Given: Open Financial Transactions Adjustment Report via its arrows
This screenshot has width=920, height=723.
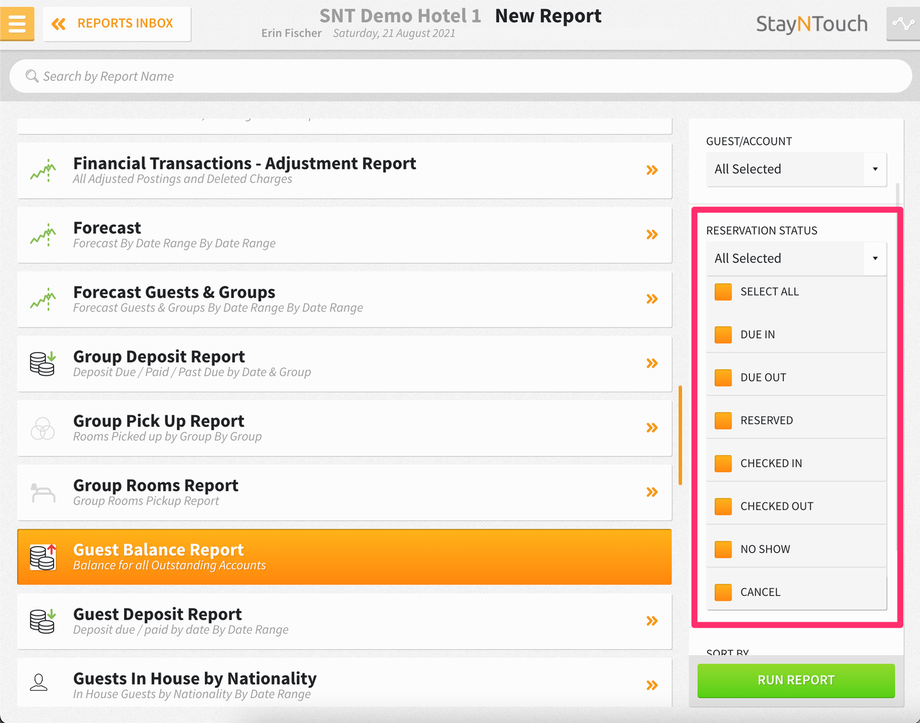Looking at the screenshot, I should pyautogui.click(x=652, y=170).
